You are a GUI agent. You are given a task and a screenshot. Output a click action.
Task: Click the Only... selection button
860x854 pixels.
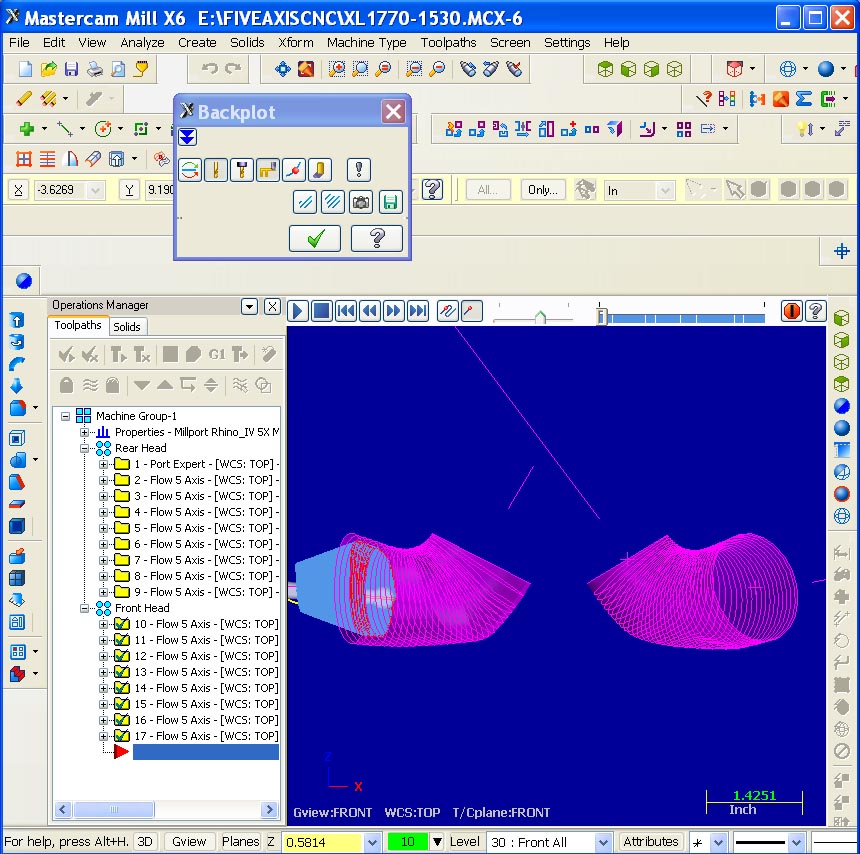[x=542, y=190]
